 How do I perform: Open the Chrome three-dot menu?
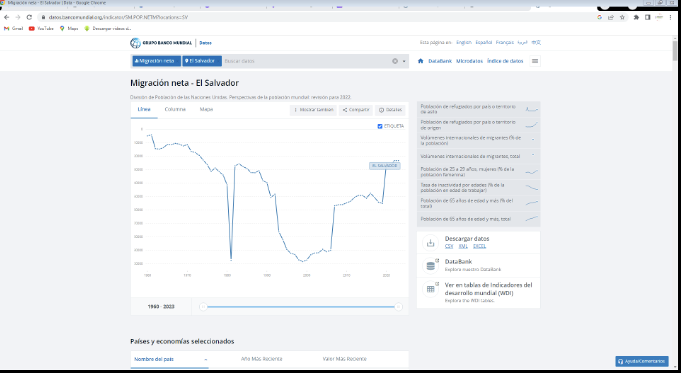(x=670, y=17)
